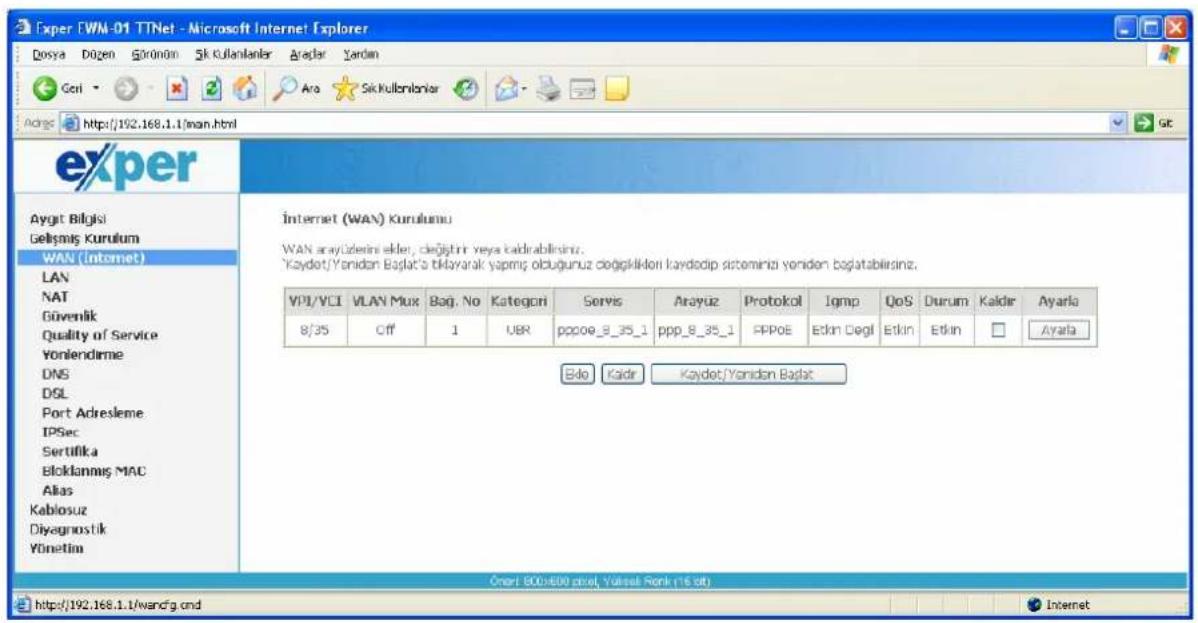Open Güvenlik in sidebar

(x=70, y=316)
